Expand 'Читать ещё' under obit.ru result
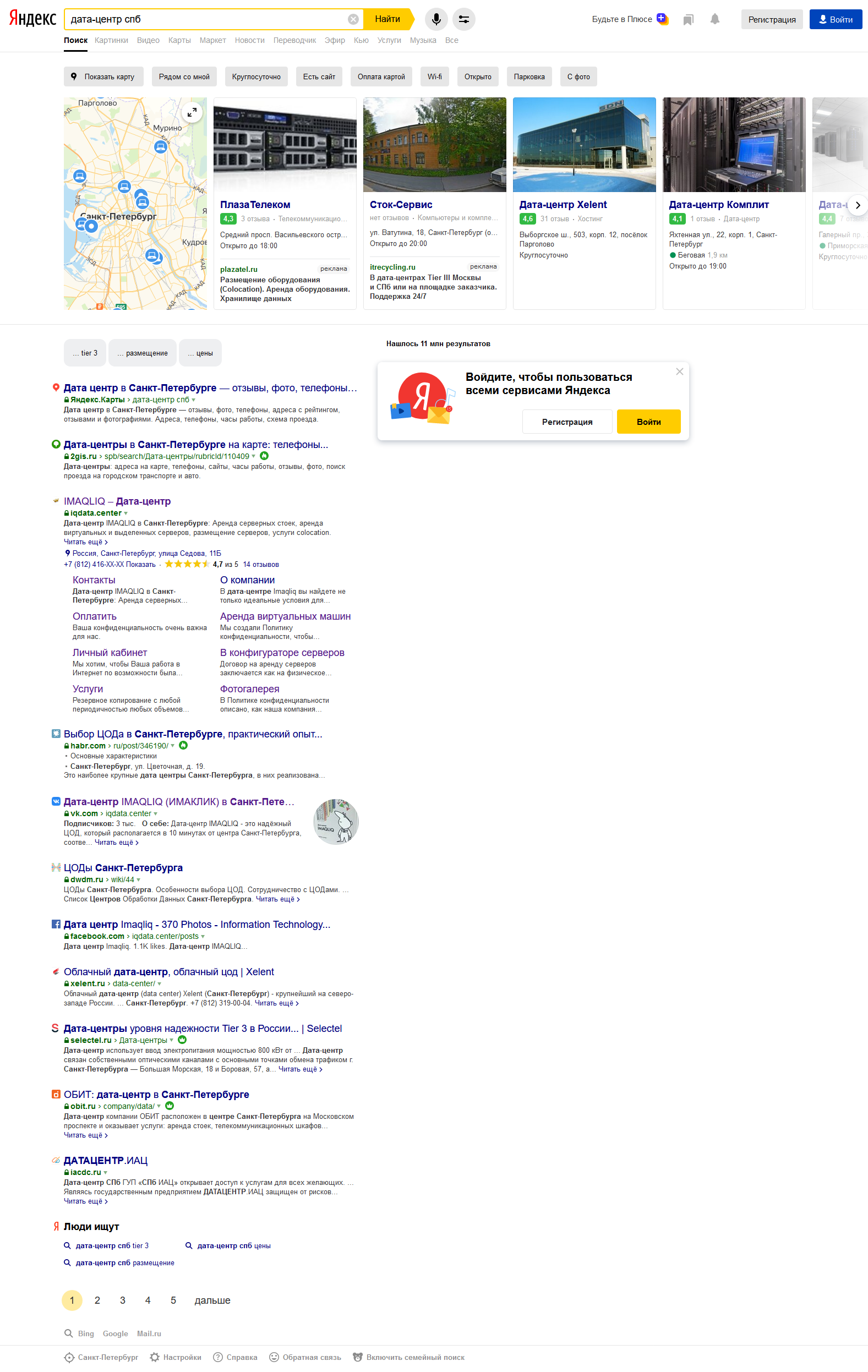868x1372 pixels. click(x=85, y=1135)
